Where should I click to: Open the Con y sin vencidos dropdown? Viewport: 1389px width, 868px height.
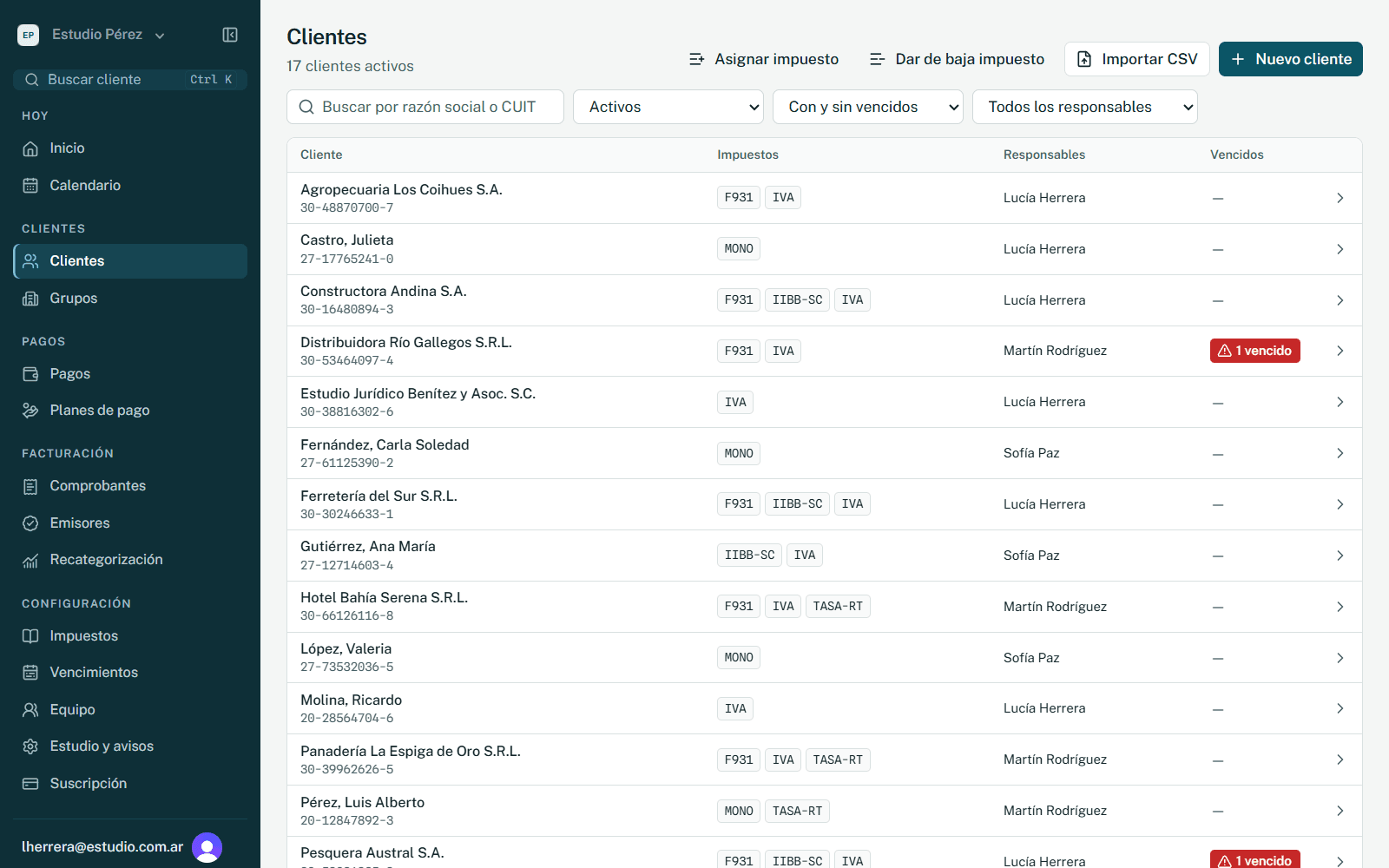click(x=868, y=107)
